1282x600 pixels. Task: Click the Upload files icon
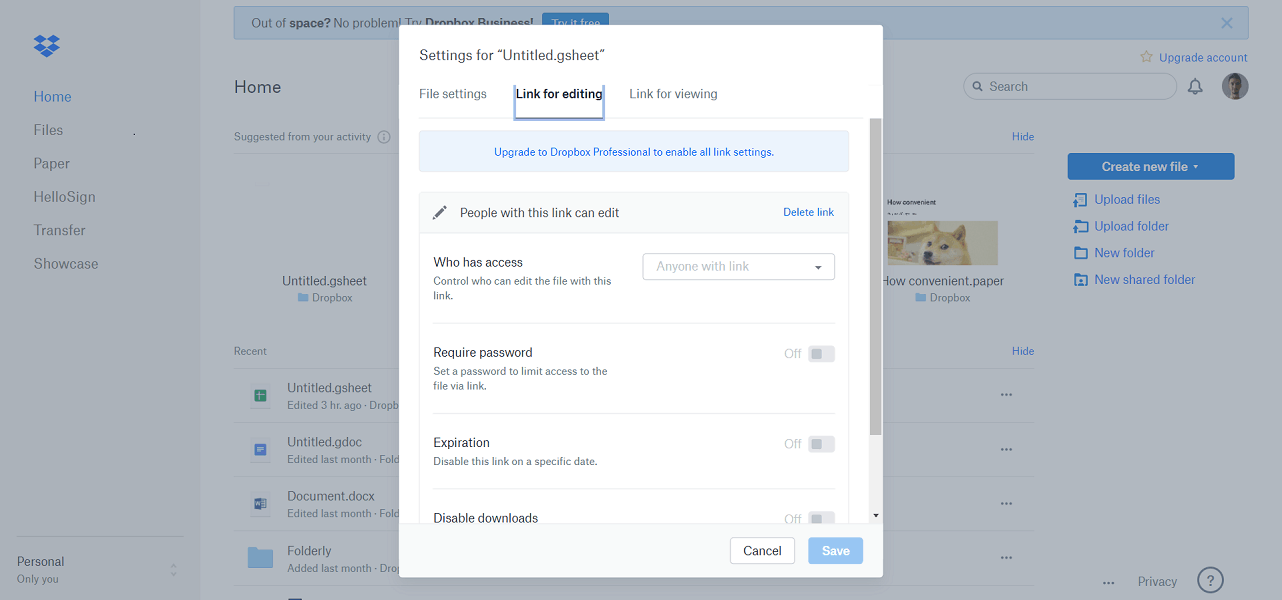1080,199
